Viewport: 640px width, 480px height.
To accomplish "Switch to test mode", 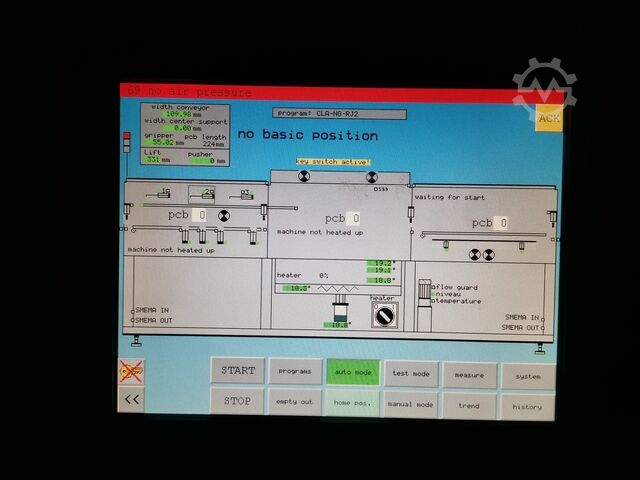I will (411, 373).
